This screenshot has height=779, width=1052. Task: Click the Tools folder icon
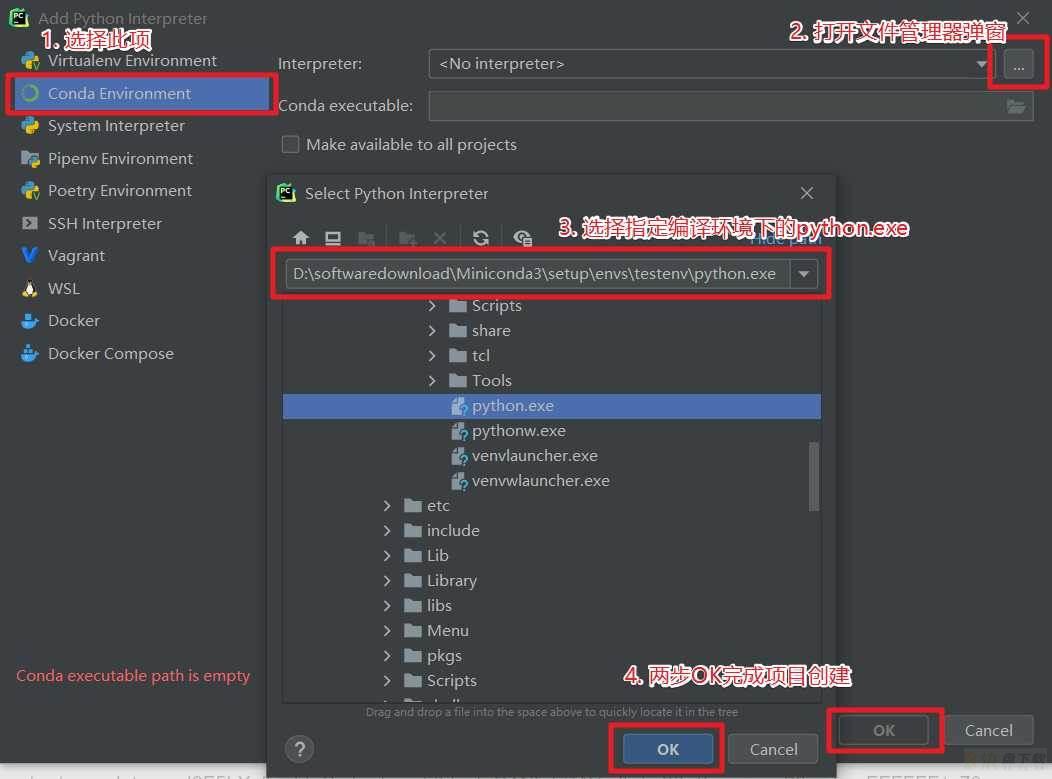[x=458, y=381]
